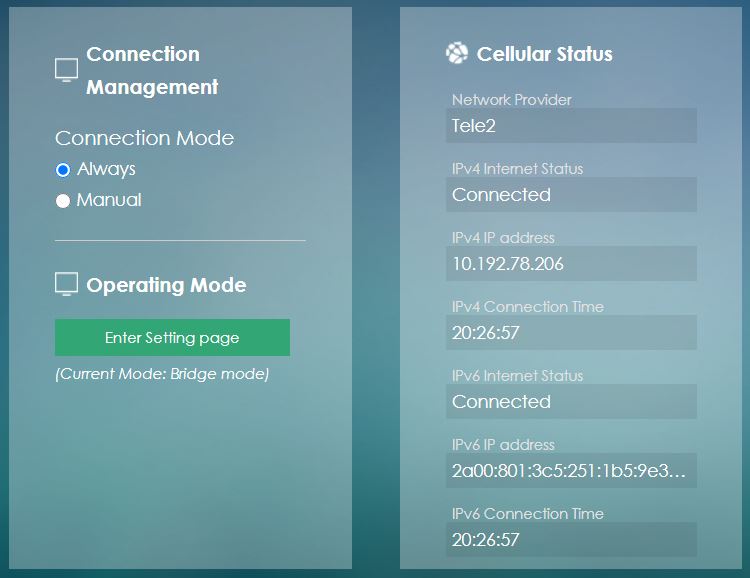
Task: Click the IPv4 IP address field
Action: 571,264
